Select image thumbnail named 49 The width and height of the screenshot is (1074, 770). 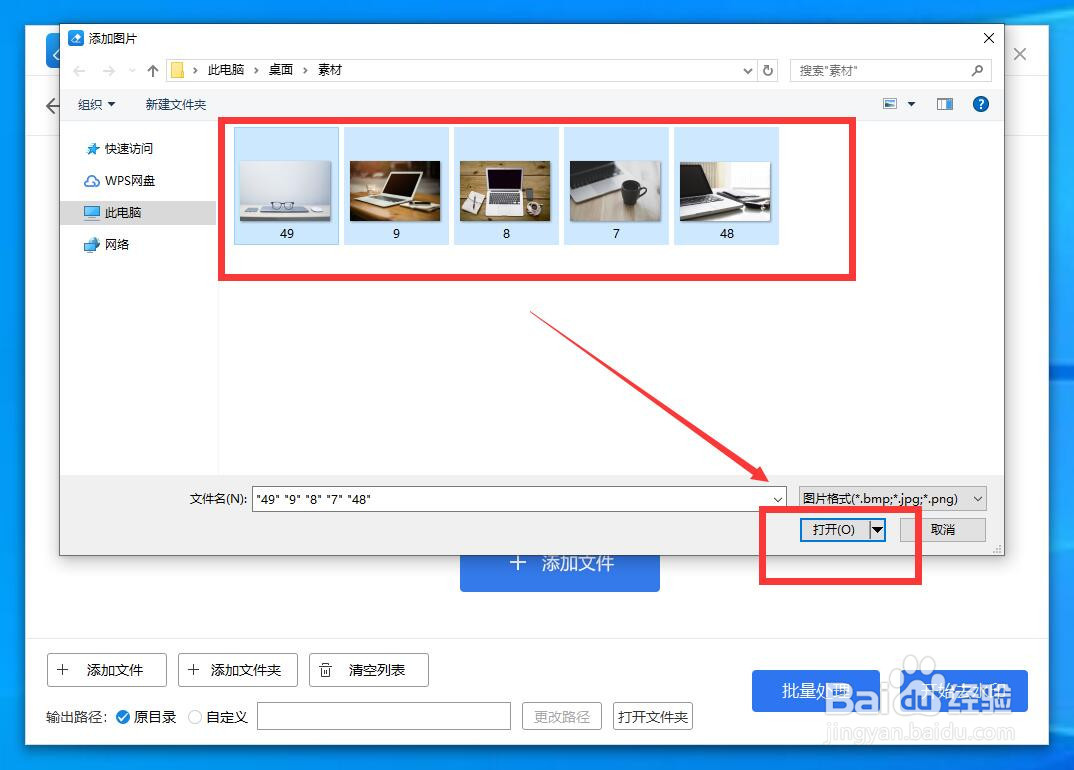pyautogui.click(x=286, y=186)
